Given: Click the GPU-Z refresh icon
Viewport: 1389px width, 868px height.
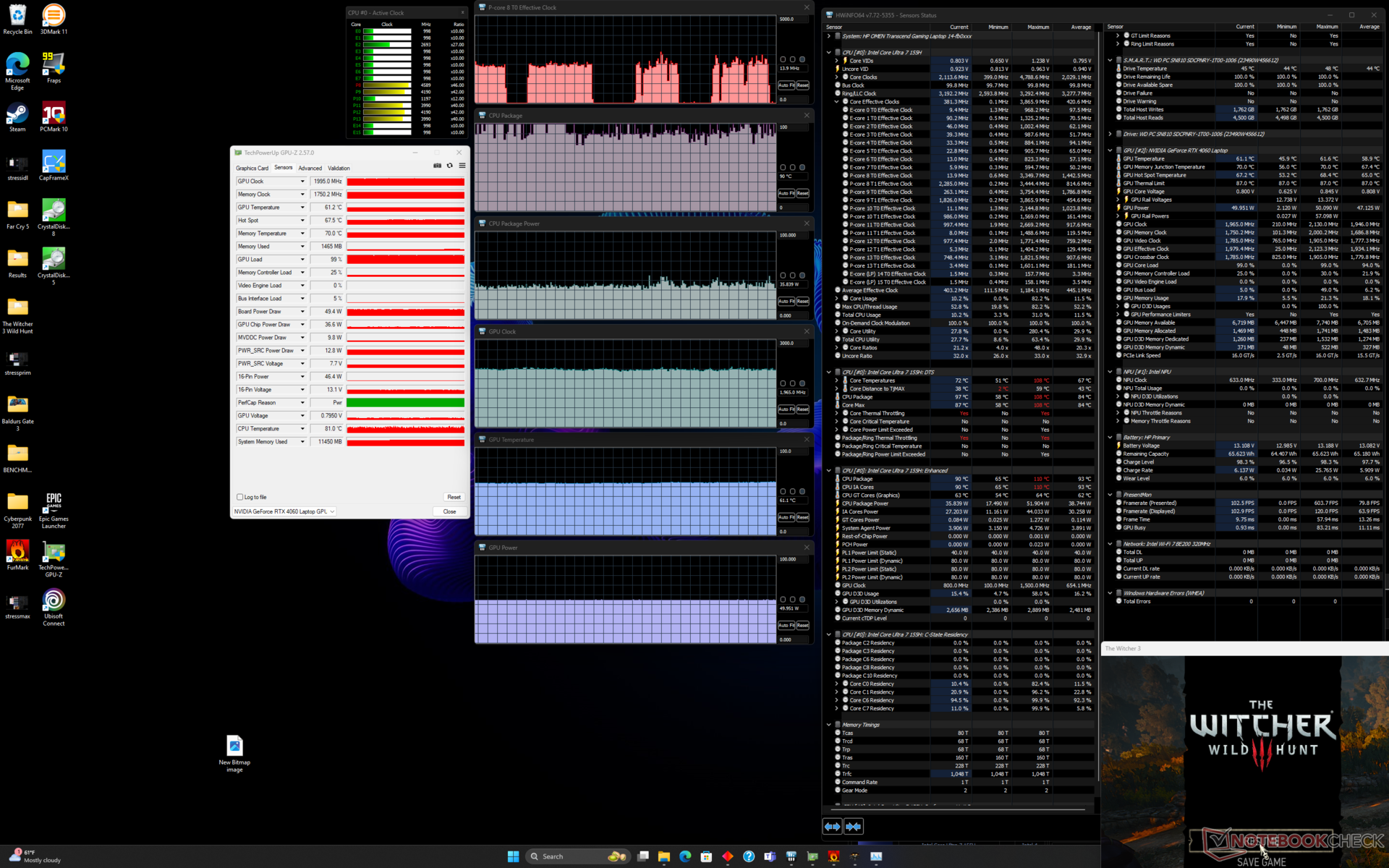Looking at the screenshot, I should [450, 166].
